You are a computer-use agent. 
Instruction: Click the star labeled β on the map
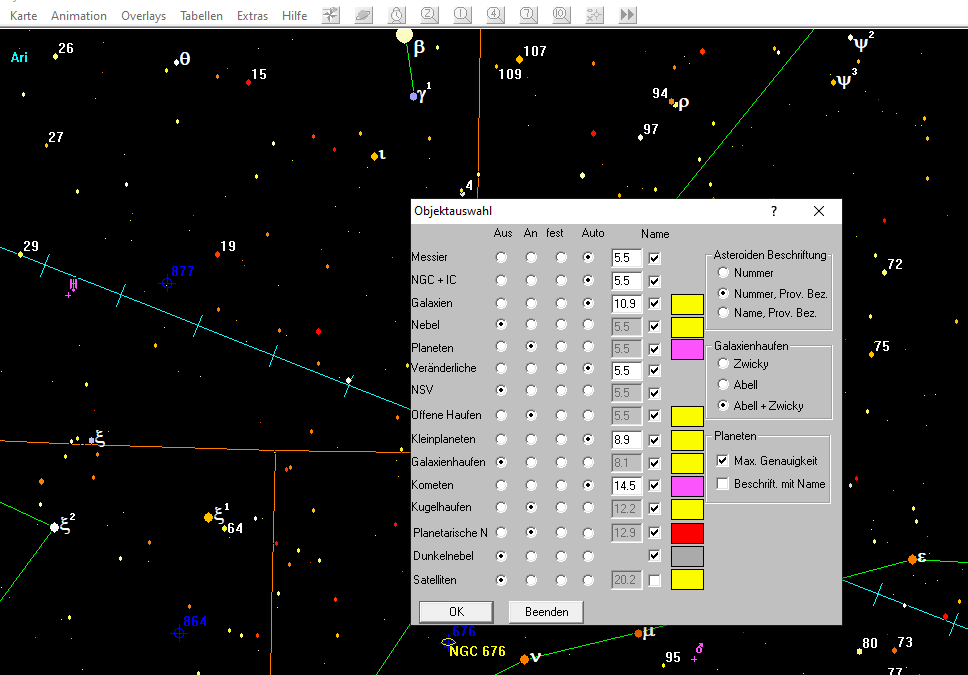click(404, 36)
